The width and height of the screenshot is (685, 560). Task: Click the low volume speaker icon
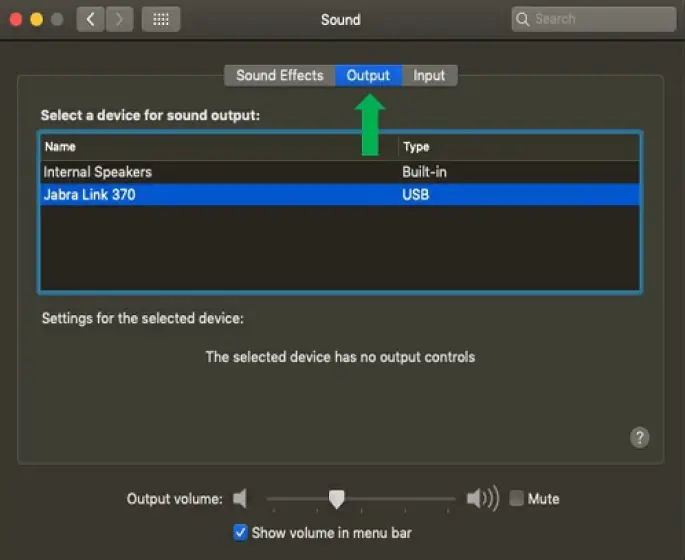(240, 498)
